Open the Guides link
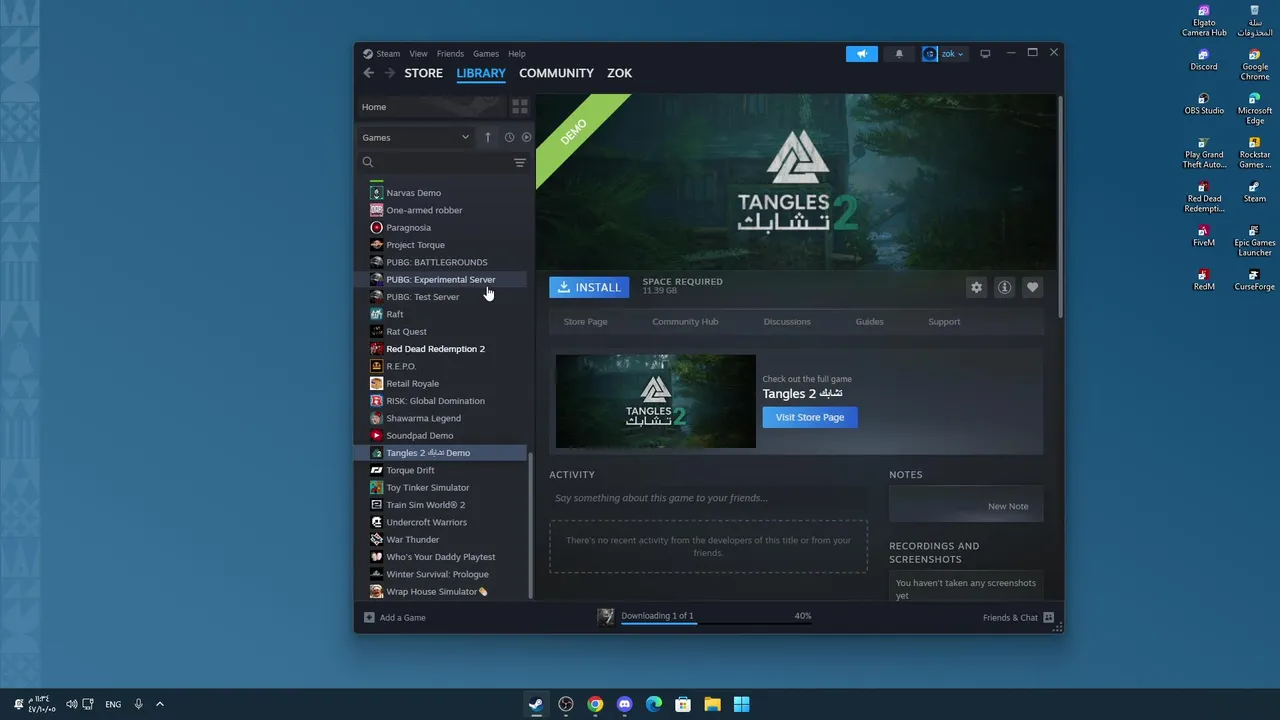 click(x=869, y=322)
